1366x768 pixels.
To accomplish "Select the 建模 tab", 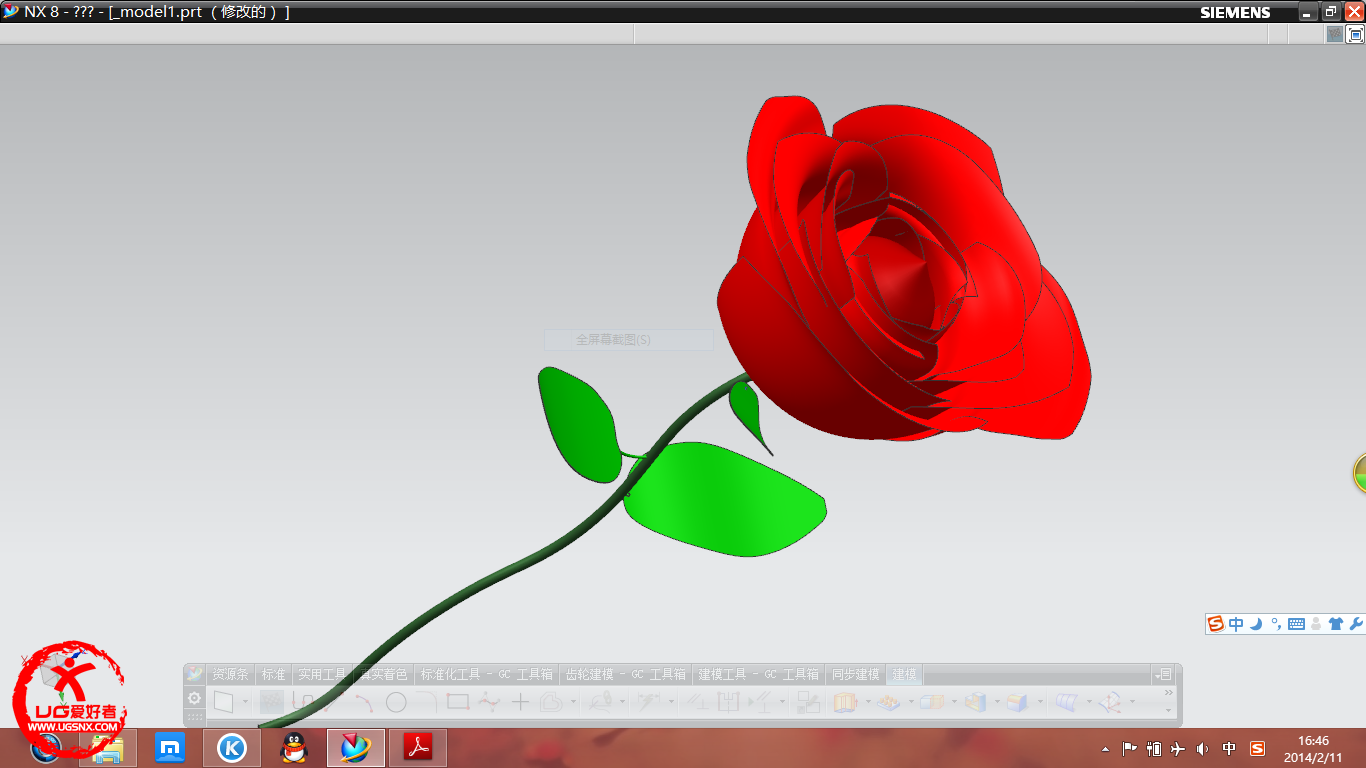I will click(x=904, y=674).
